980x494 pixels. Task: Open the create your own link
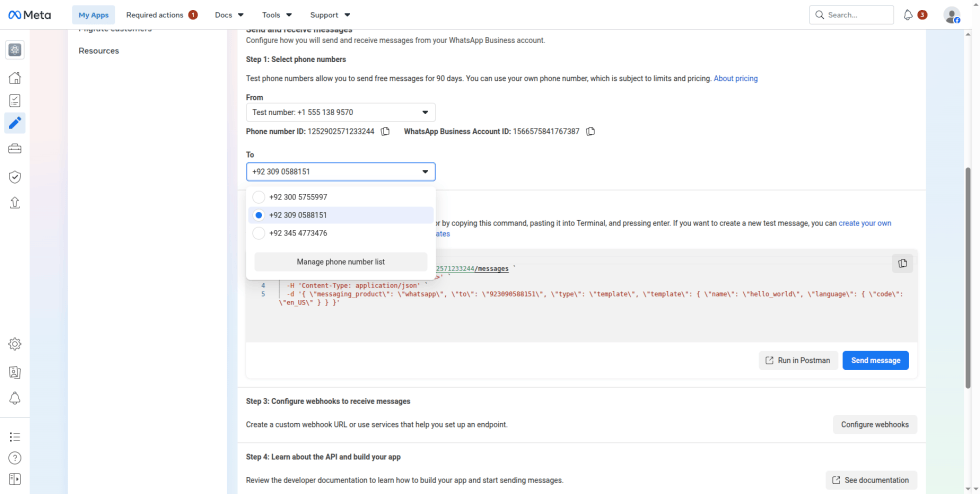coord(865,223)
